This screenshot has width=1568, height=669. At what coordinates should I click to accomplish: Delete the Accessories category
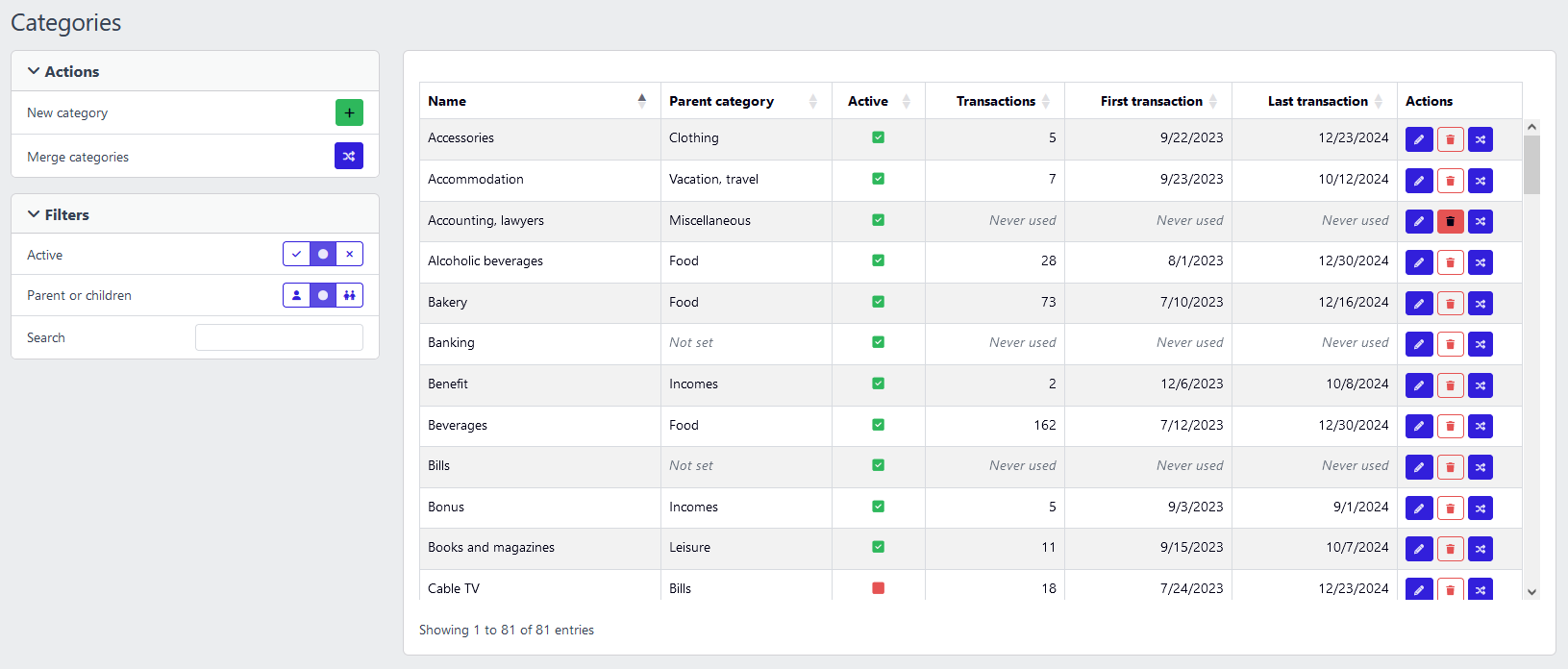click(1450, 139)
